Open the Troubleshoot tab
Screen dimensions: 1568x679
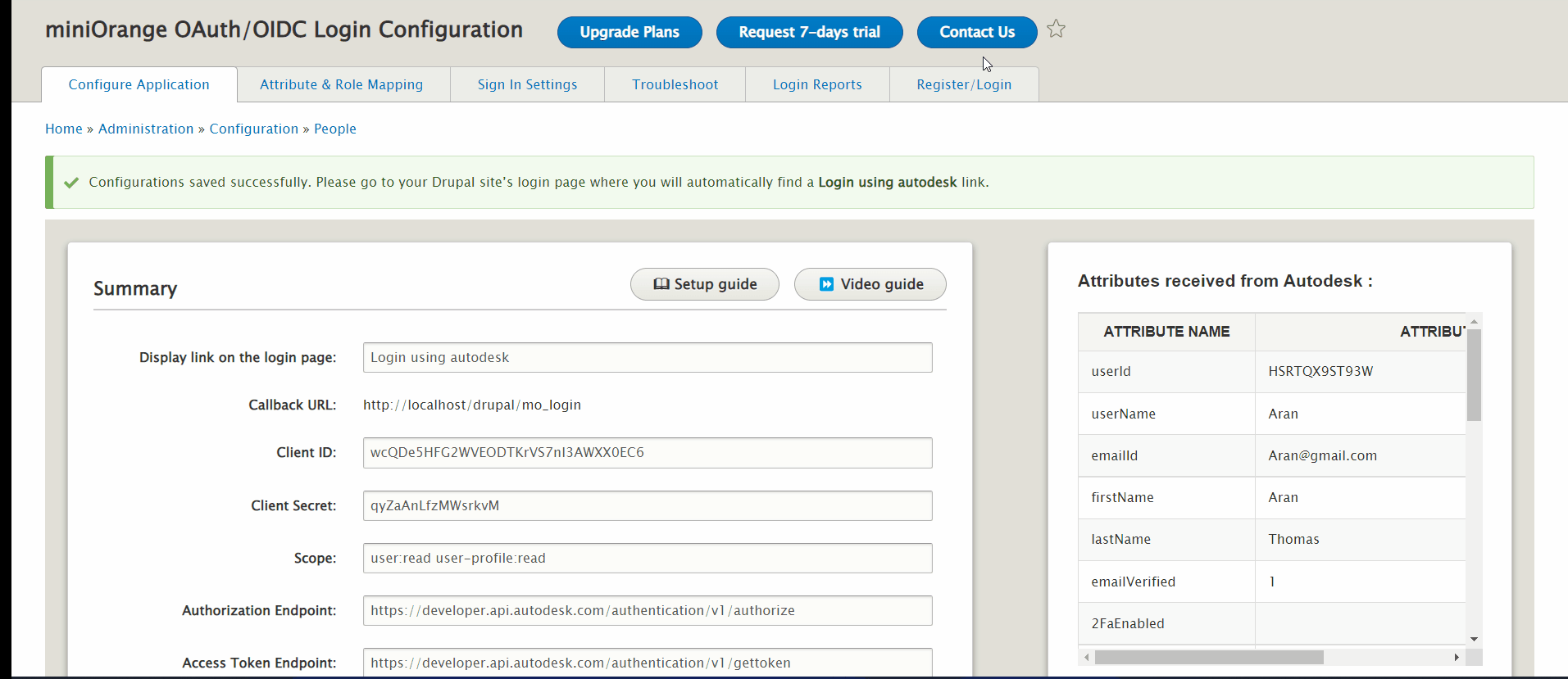(x=675, y=84)
